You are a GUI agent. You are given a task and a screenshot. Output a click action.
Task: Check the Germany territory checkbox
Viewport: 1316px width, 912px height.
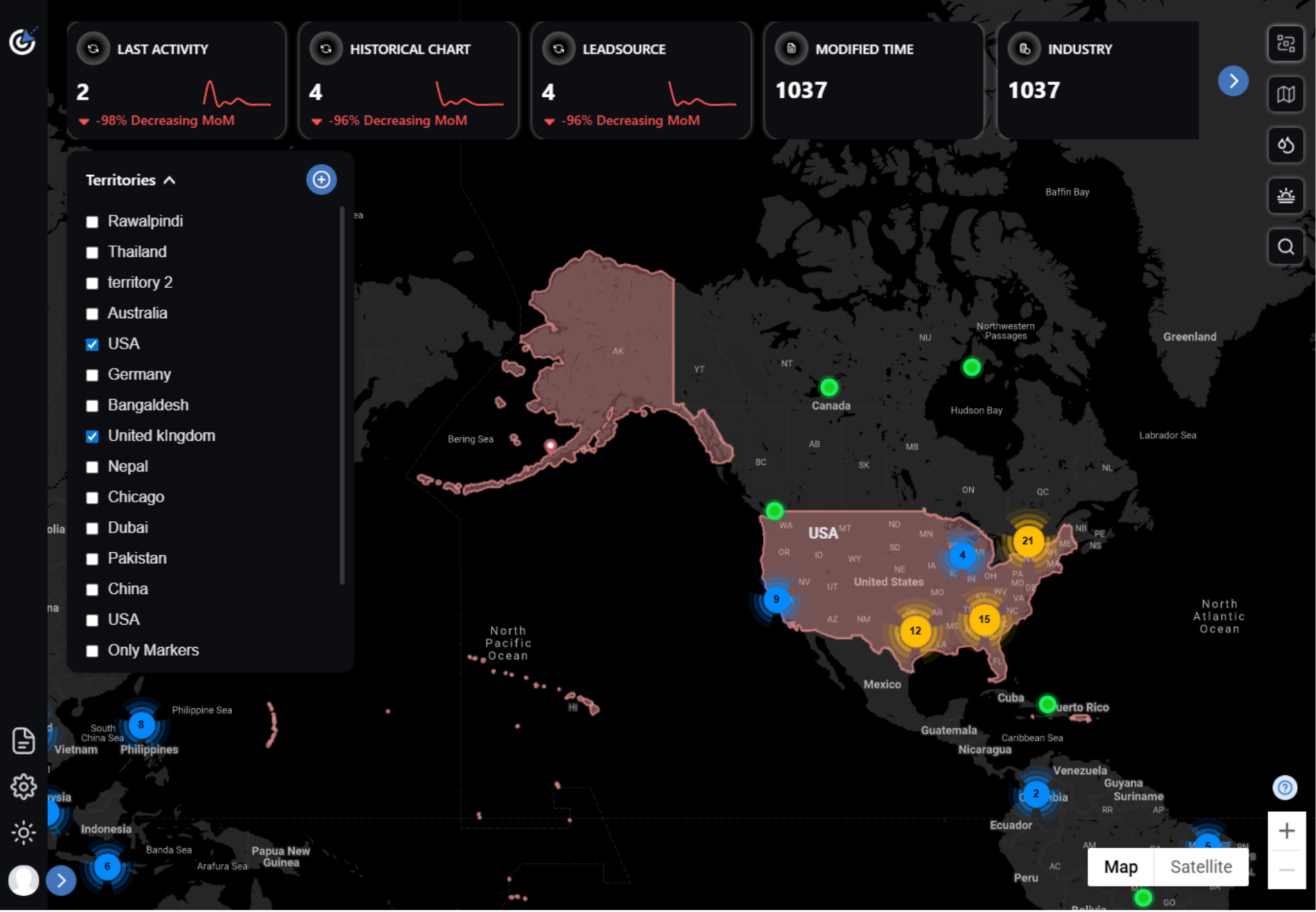(x=92, y=375)
